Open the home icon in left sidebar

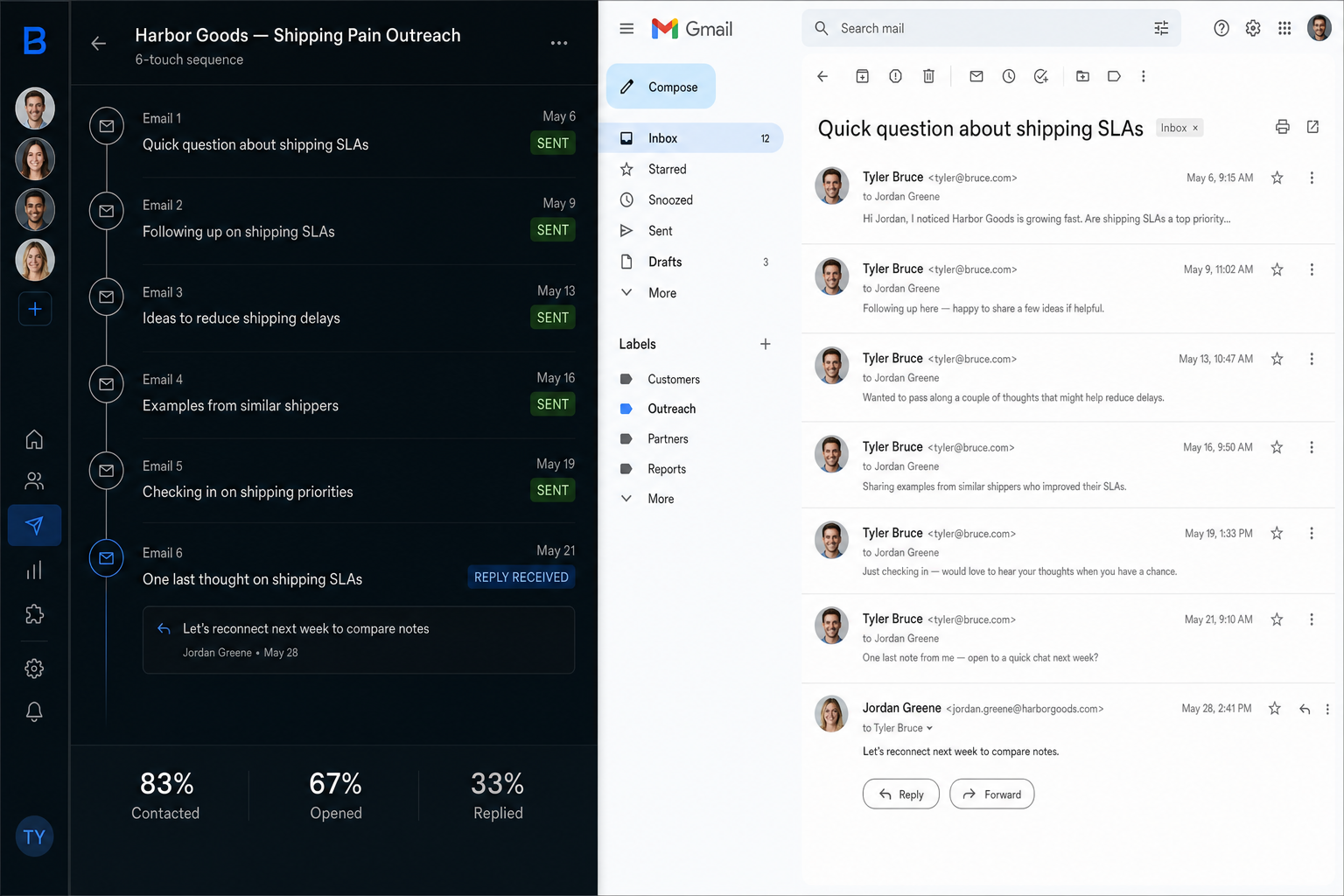tap(34, 439)
